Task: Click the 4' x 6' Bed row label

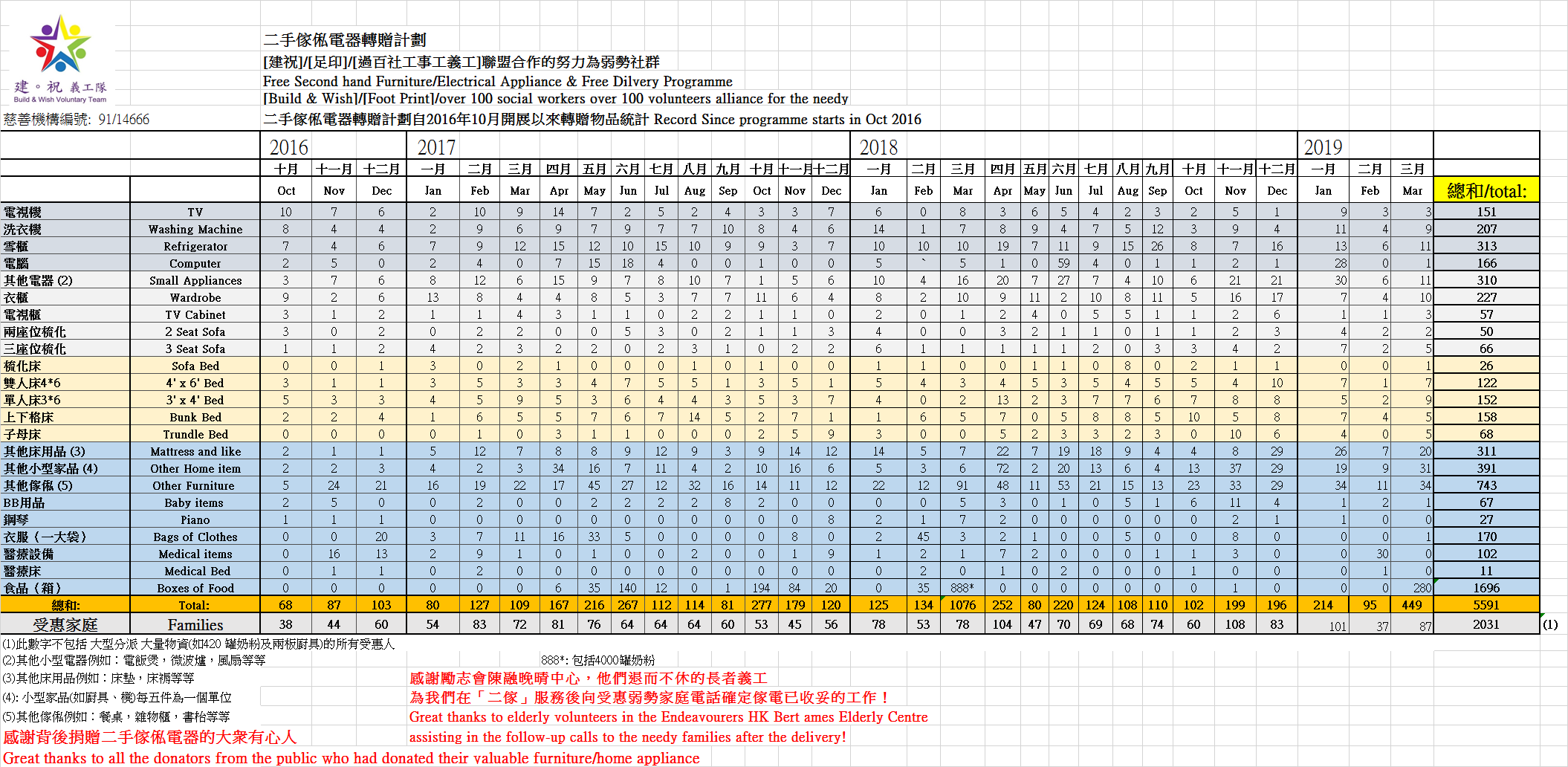Action: point(195,383)
